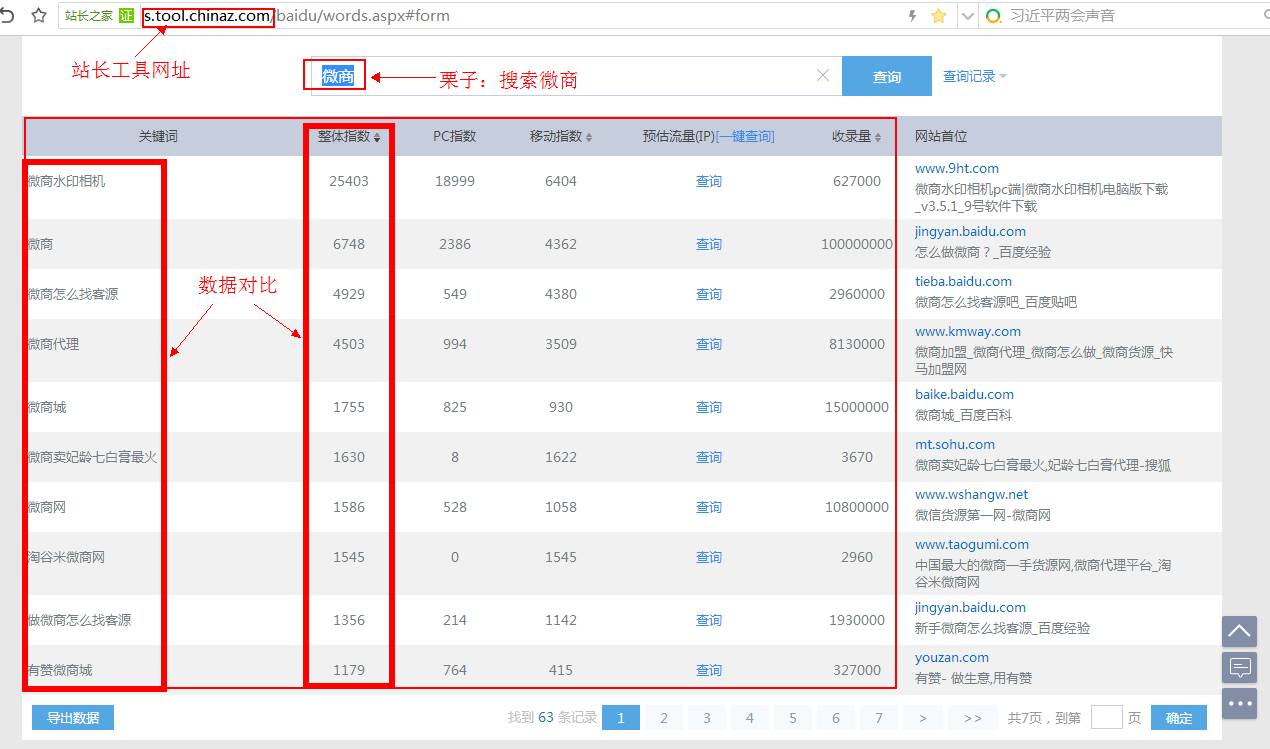
Task: Click the yellow favorites star icon
Action: (x=938, y=15)
